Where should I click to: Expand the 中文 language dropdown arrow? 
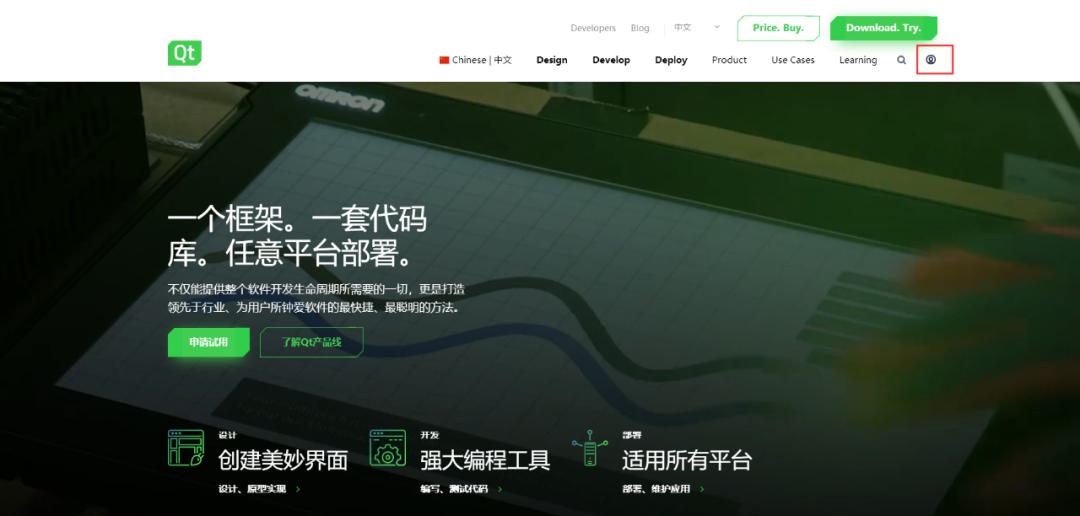[x=717, y=28]
